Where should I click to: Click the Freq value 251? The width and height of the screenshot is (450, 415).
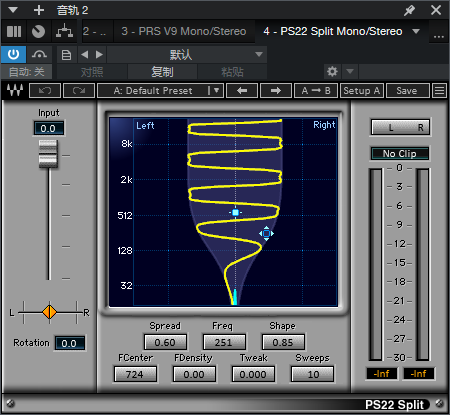[224, 342]
